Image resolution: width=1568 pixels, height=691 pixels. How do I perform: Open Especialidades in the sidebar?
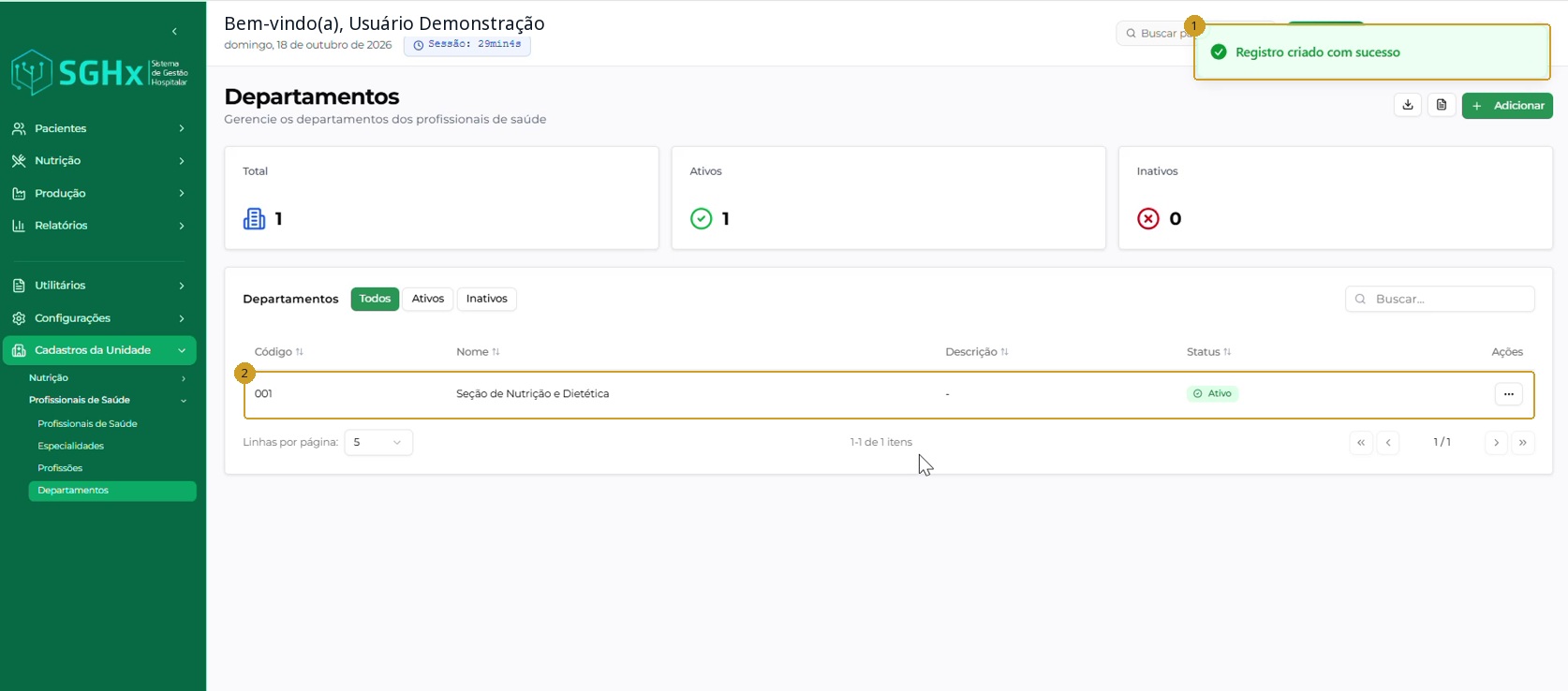(x=71, y=447)
